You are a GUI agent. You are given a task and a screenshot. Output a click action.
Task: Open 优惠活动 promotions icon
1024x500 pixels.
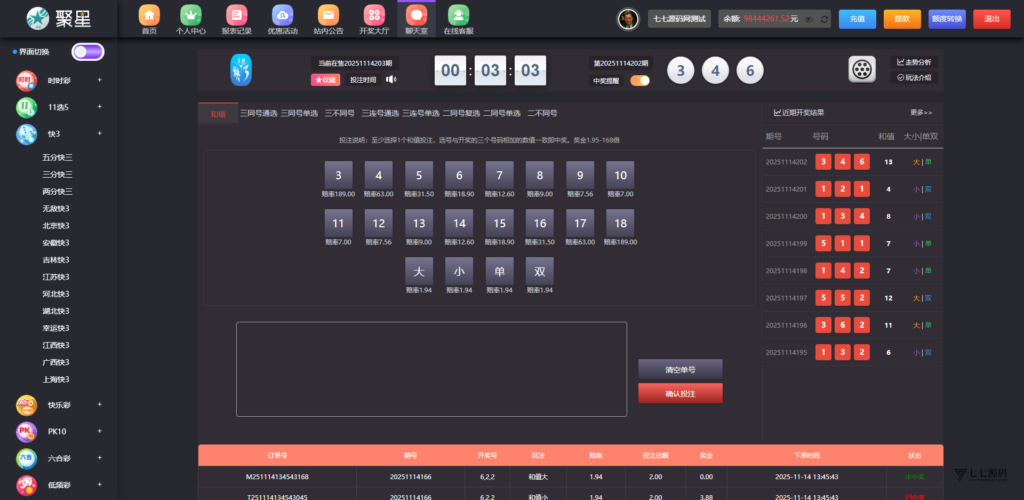[282, 14]
